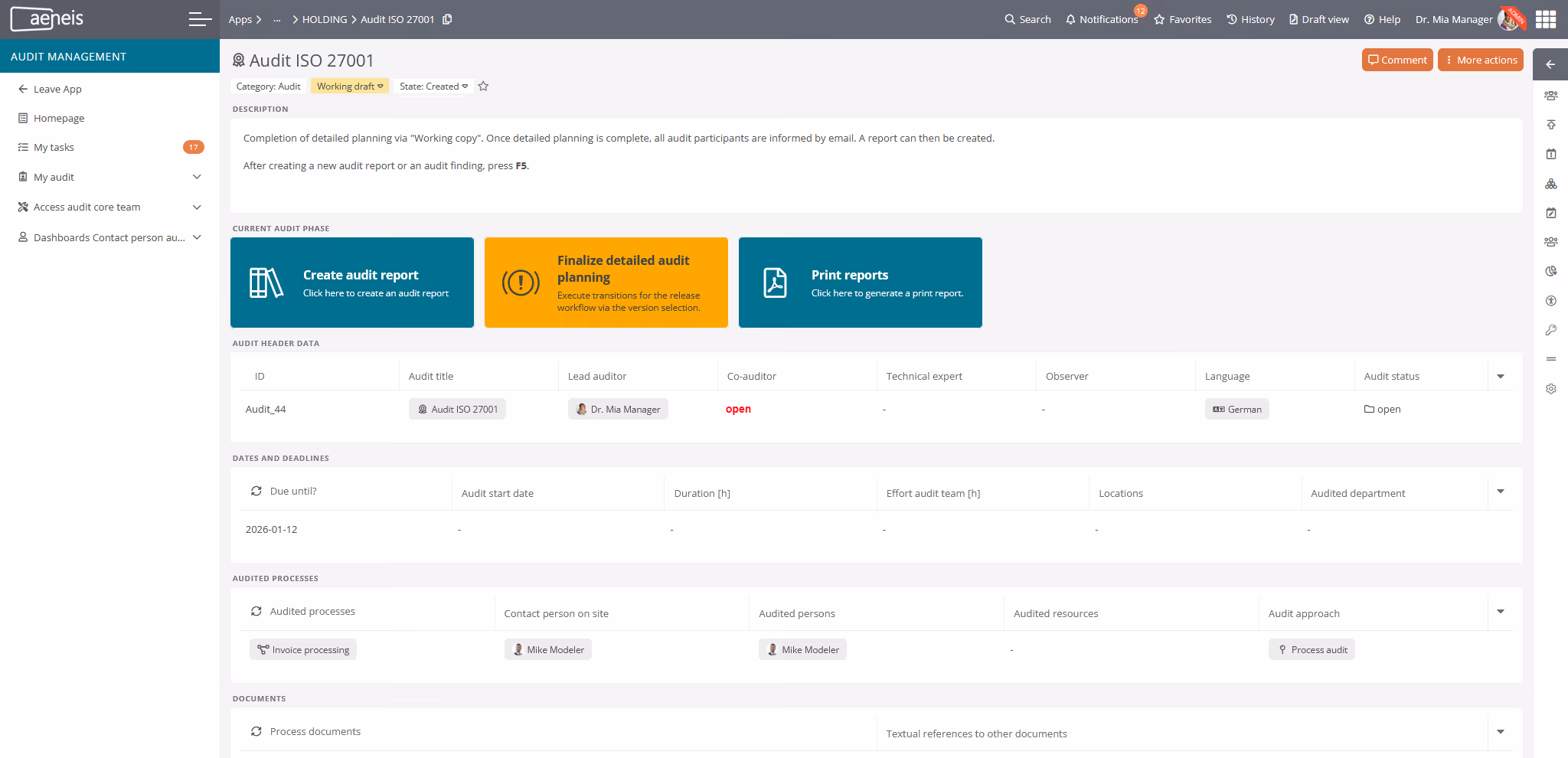Copy the breadcrumb path icon
This screenshot has width=1568, height=758.
coord(447,19)
